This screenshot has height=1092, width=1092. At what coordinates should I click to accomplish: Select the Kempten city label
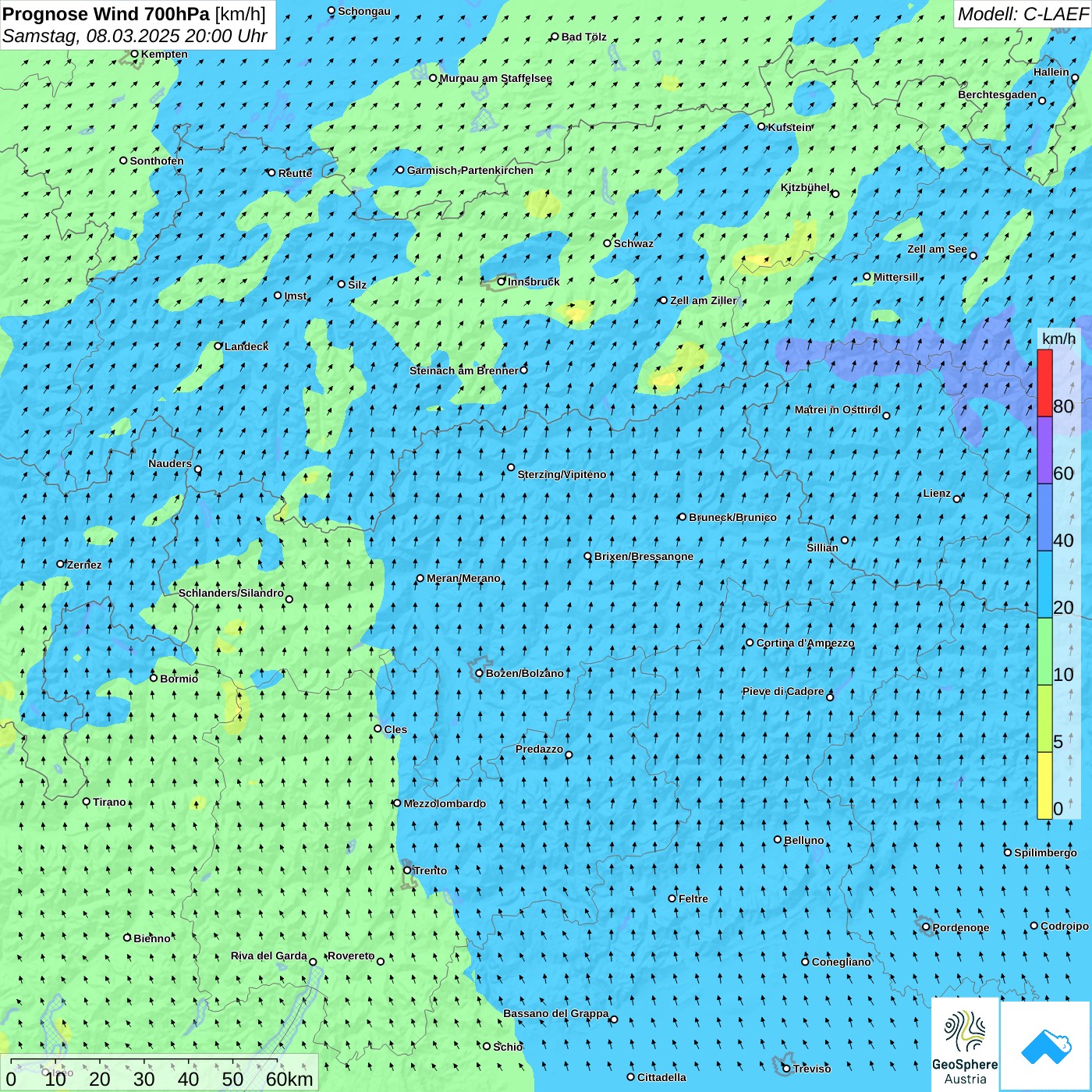[165, 54]
